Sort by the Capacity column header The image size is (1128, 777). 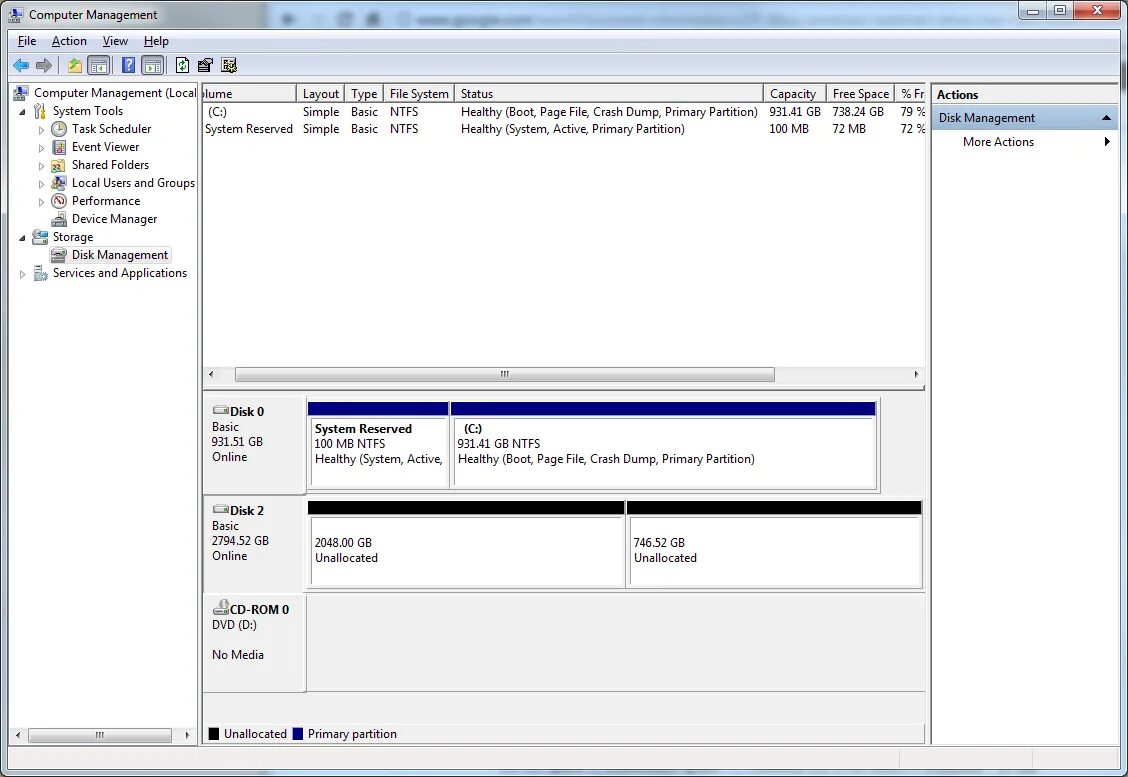coord(794,94)
